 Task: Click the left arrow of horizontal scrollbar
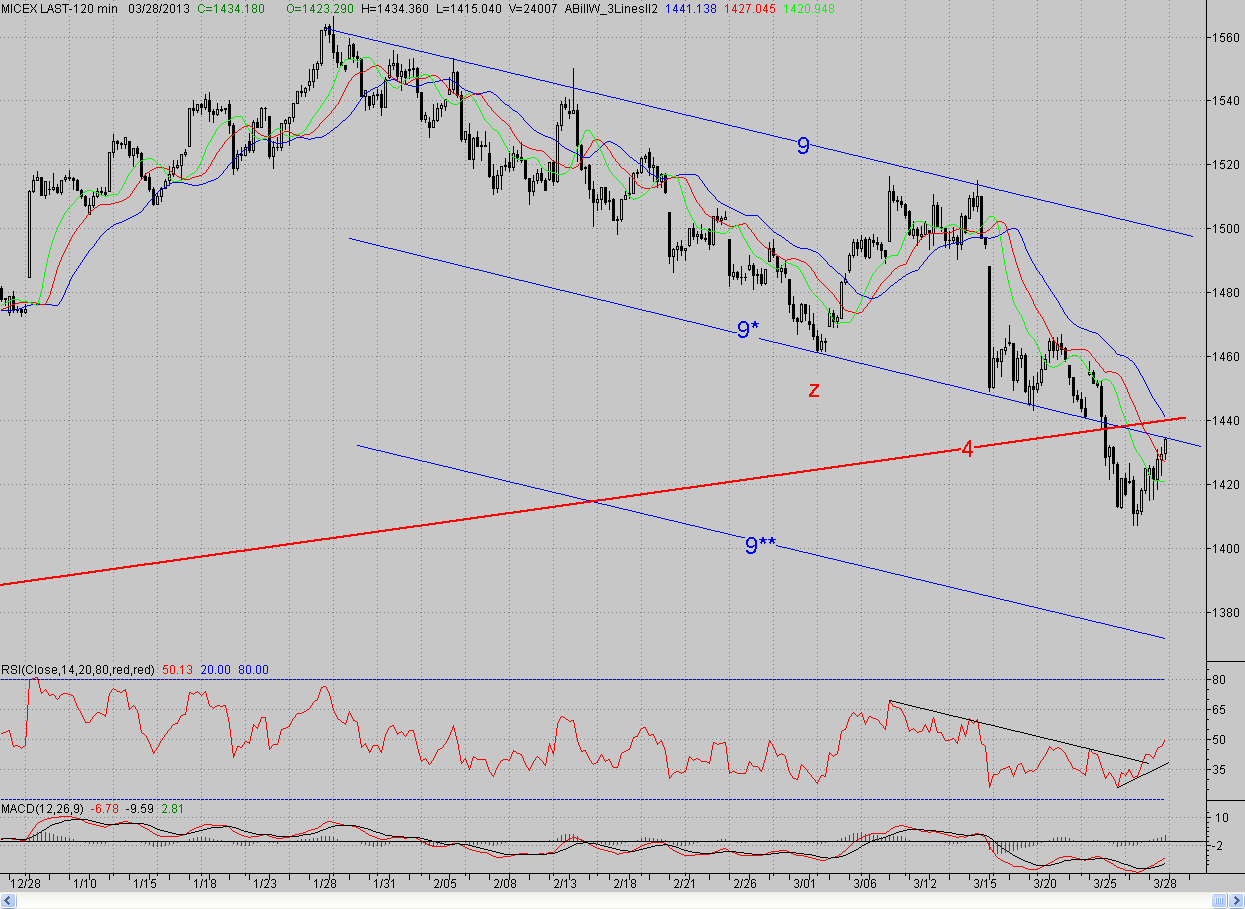pos(7,901)
